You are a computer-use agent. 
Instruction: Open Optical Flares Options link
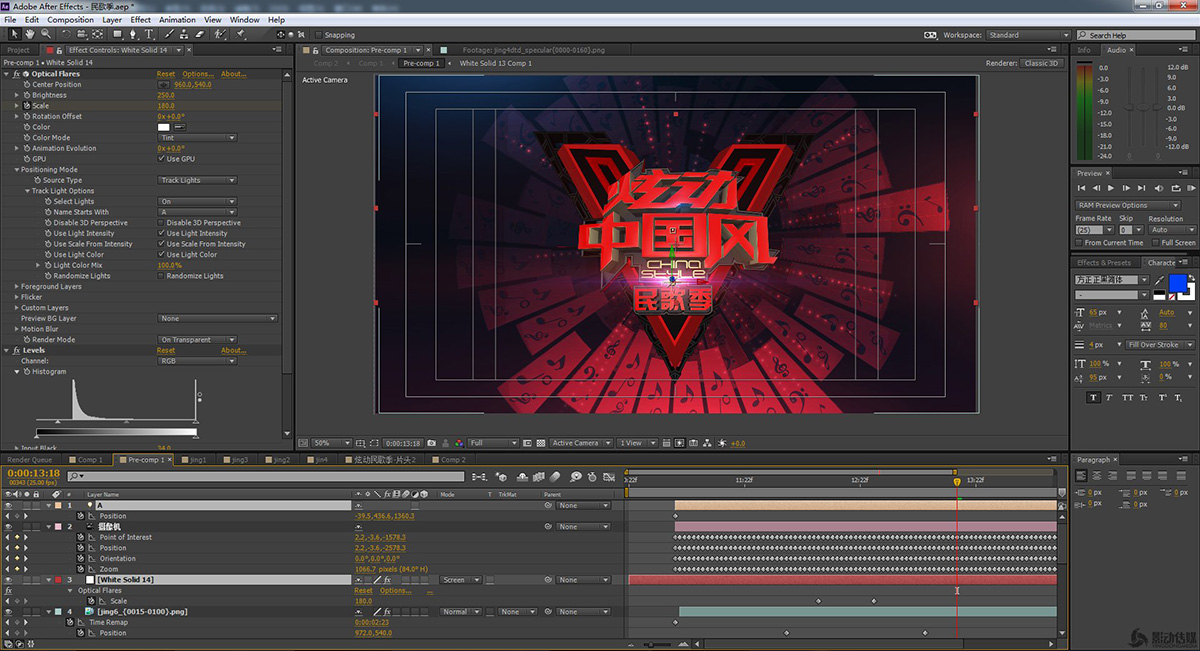tap(197, 74)
